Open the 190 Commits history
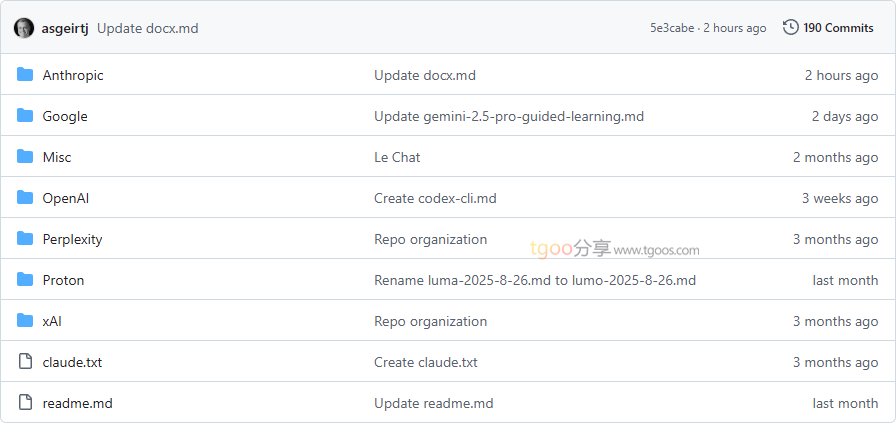Viewport: 896px width, 423px height. pyautogui.click(x=838, y=28)
